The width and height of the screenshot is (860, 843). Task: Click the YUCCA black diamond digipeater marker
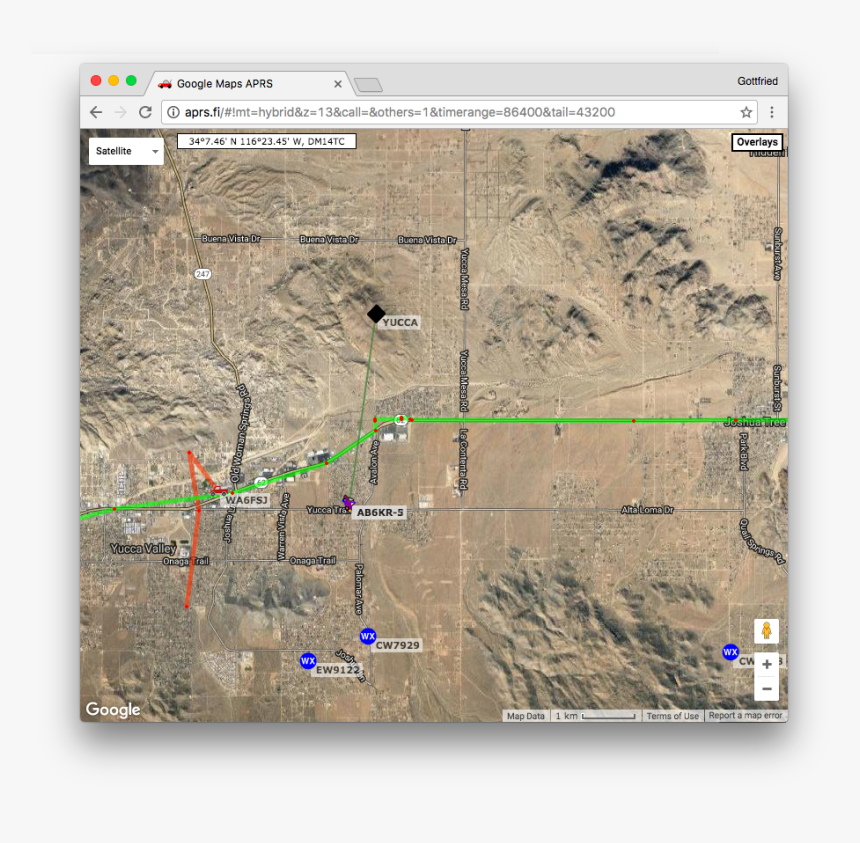point(376,314)
